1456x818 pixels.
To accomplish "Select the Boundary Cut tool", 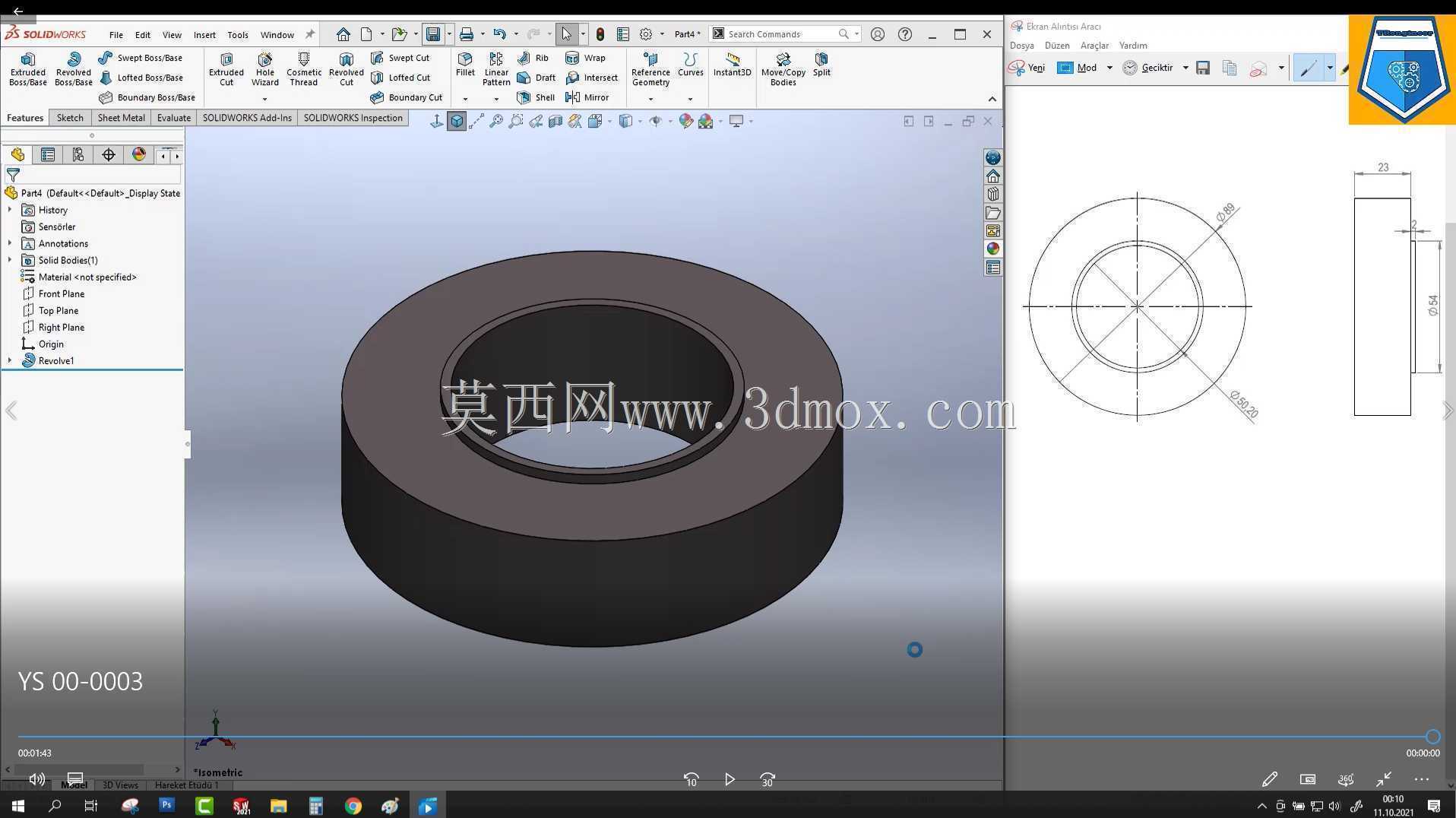I will click(406, 97).
